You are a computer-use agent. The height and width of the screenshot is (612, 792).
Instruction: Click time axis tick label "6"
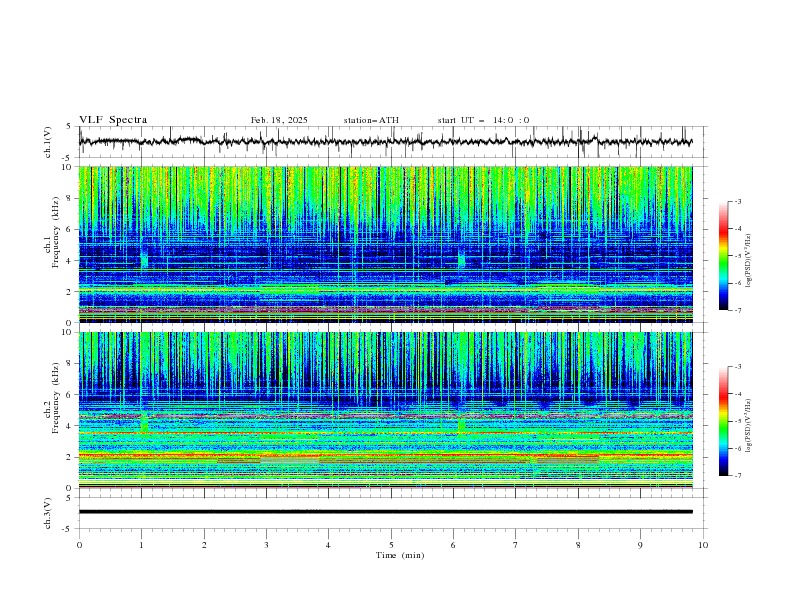coord(453,545)
